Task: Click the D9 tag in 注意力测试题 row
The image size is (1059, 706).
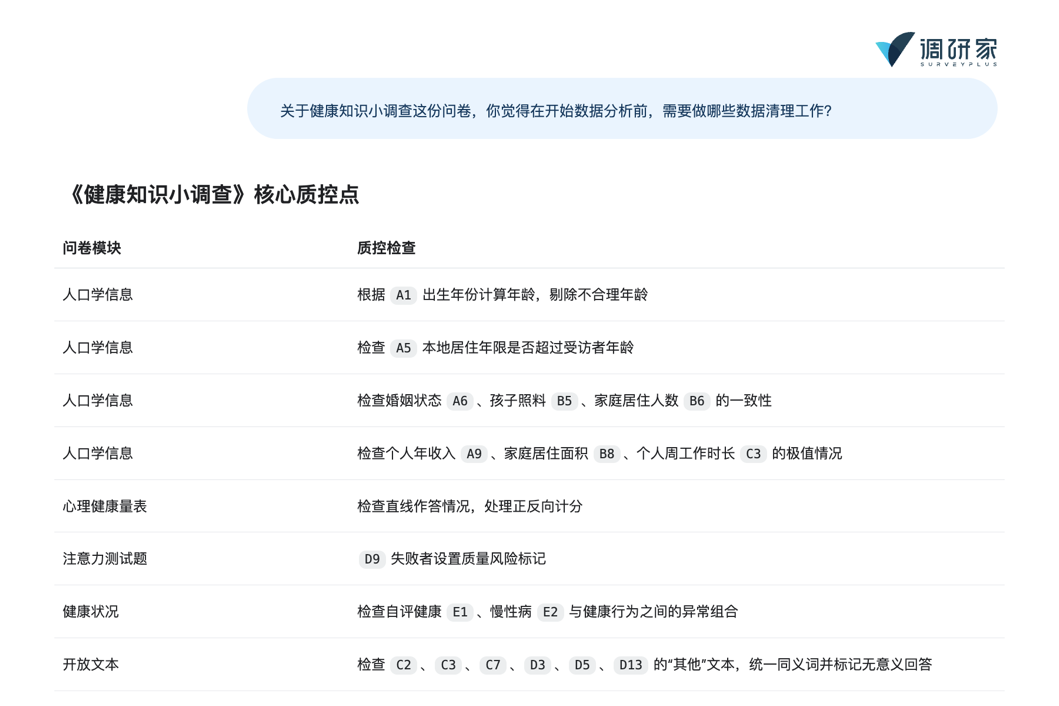Action: [372, 559]
